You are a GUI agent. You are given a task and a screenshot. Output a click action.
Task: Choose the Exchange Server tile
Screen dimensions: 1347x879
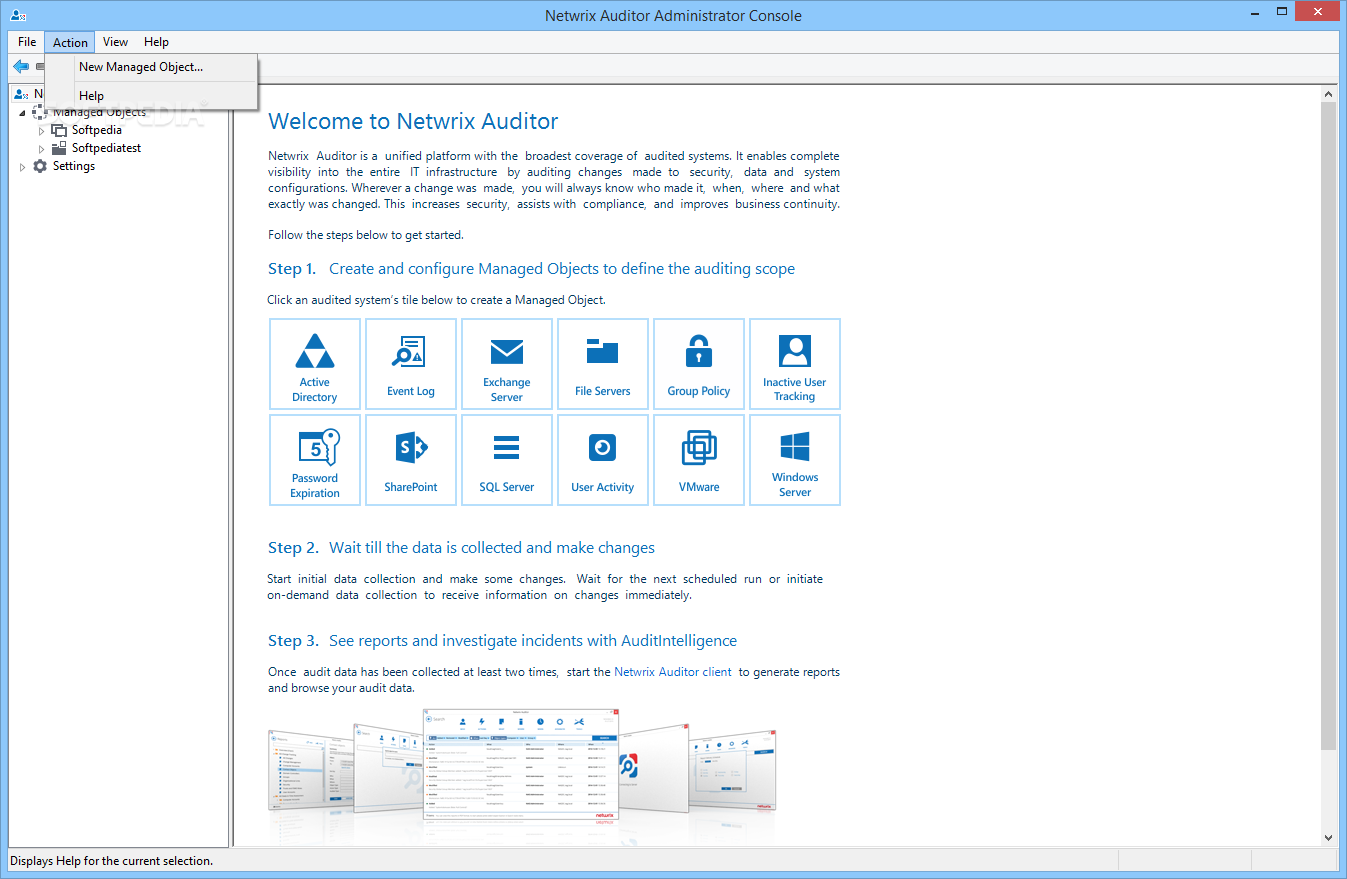click(507, 364)
